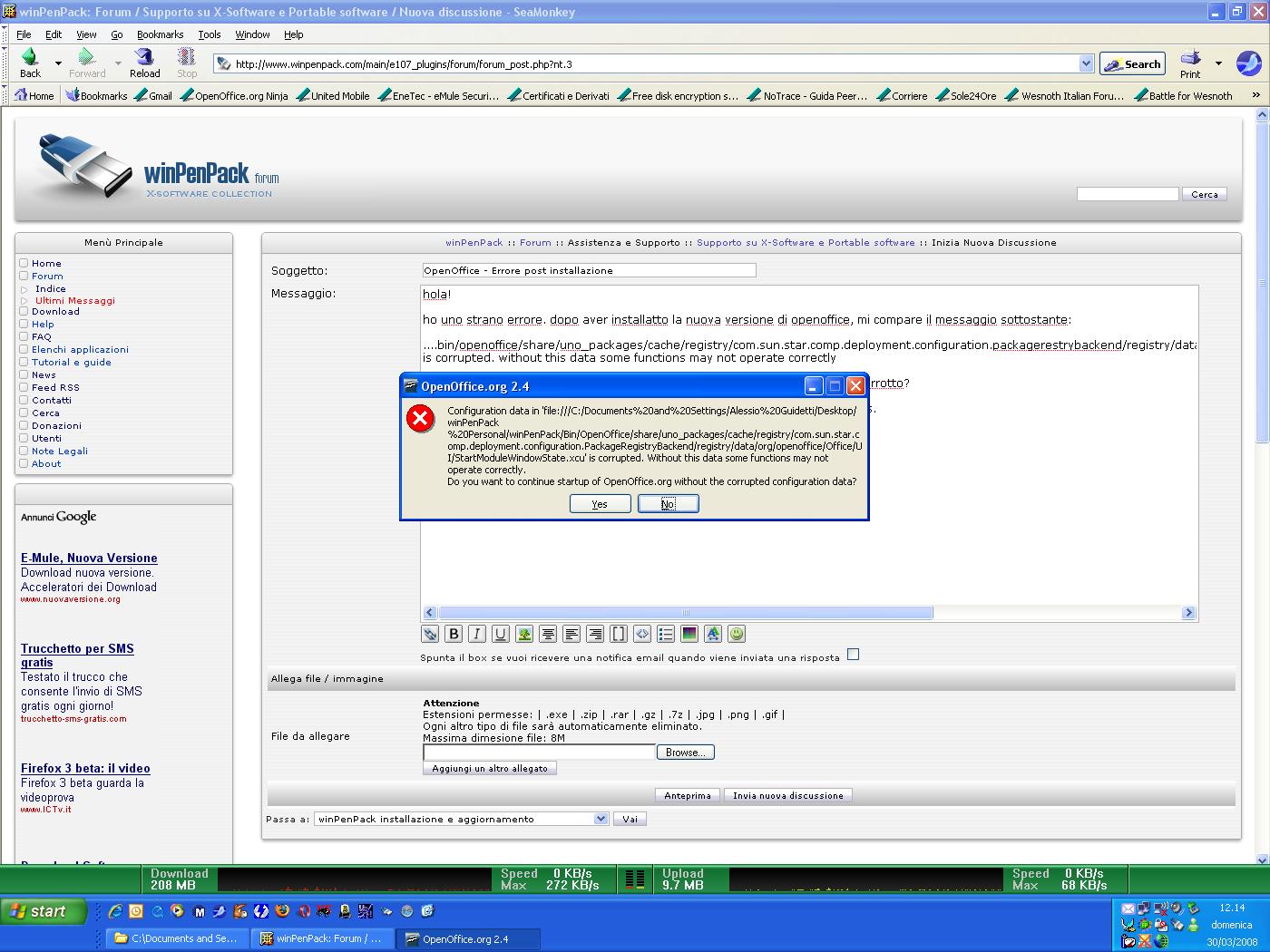Screen dimensions: 1270x952
Task: Apply center text alignment
Action: pos(548,634)
